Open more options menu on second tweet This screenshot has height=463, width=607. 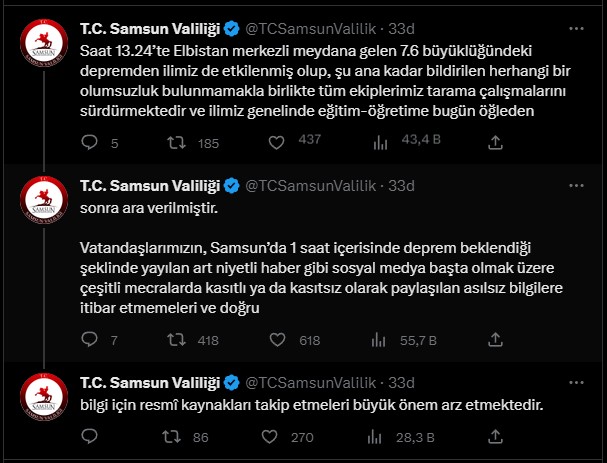click(x=576, y=185)
